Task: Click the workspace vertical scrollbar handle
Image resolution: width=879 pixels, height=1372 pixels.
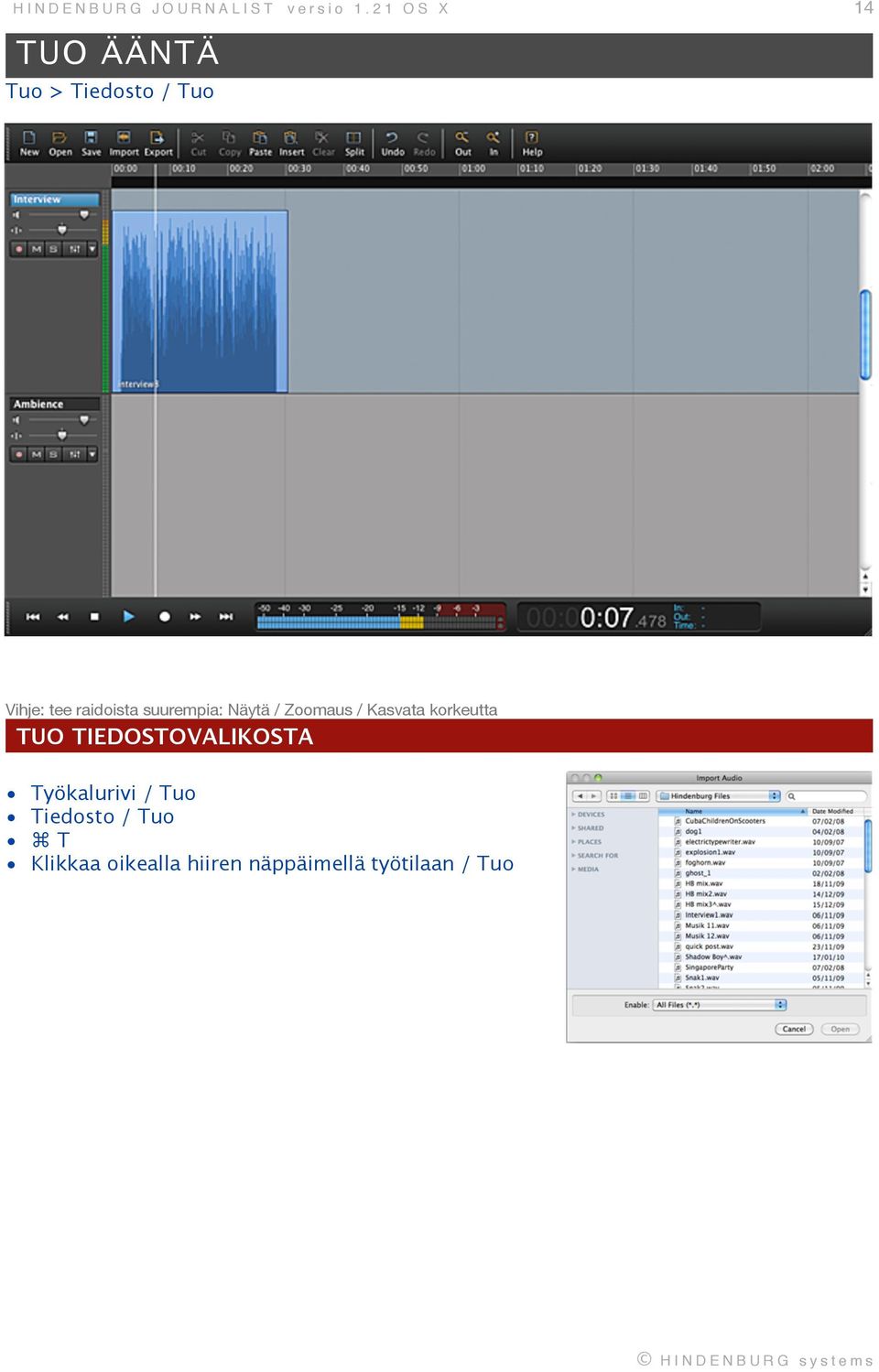Action: click(865, 334)
